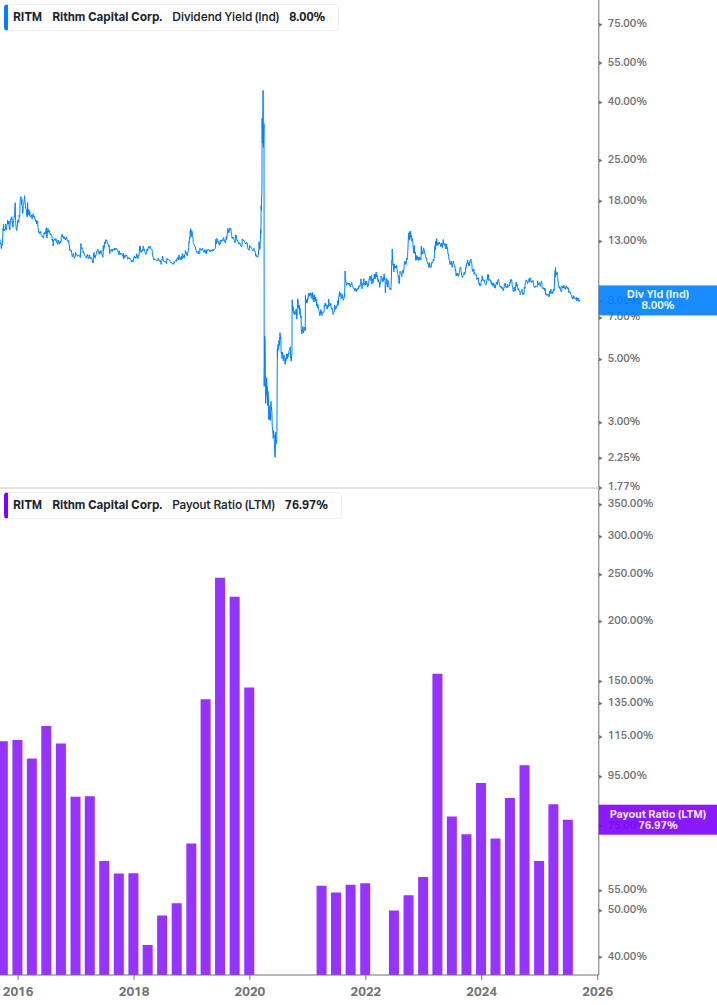Image resolution: width=717 pixels, height=1005 pixels.
Task: Click 'Rithm Capital Corp.' in the Payout Ratio legend
Action: (107, 505)
